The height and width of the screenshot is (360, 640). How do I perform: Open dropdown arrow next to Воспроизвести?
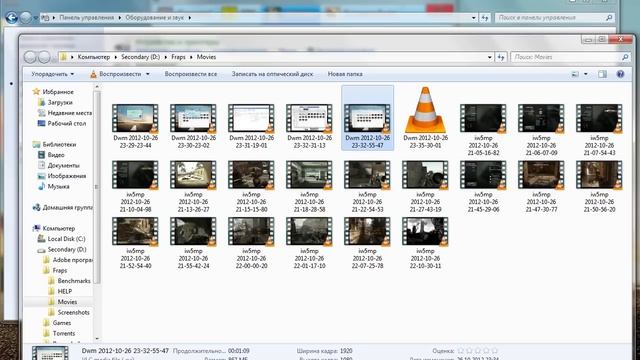148,74
